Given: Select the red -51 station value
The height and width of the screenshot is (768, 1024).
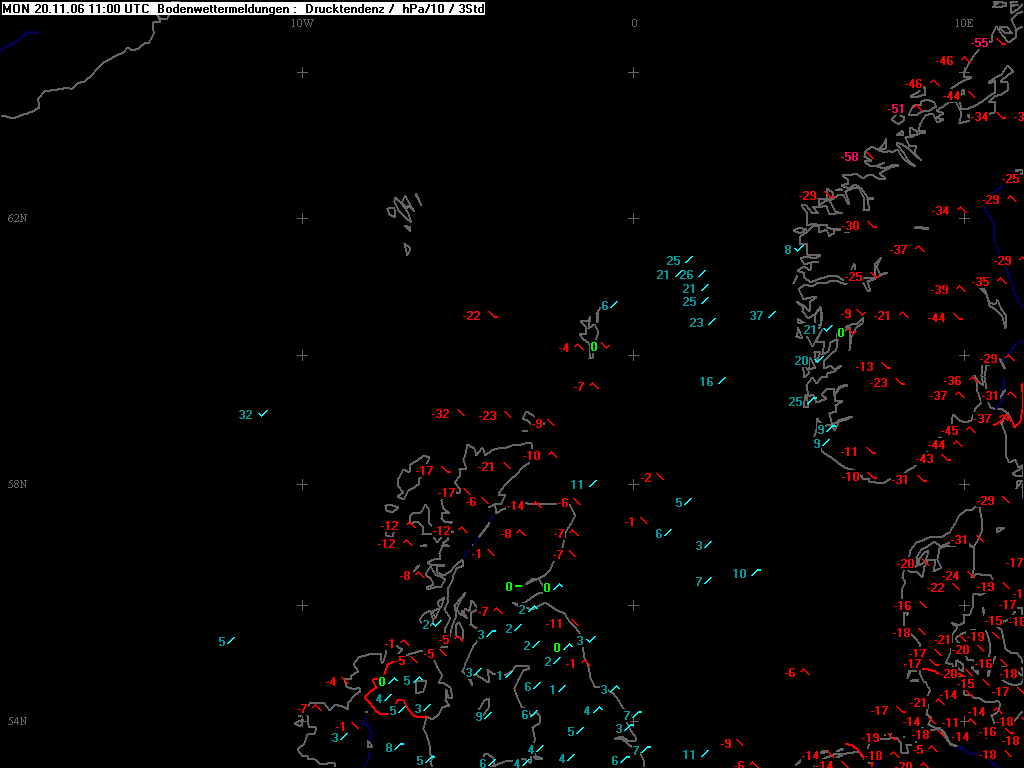Looking at the screenshot, I should click(x=897, y=109).
